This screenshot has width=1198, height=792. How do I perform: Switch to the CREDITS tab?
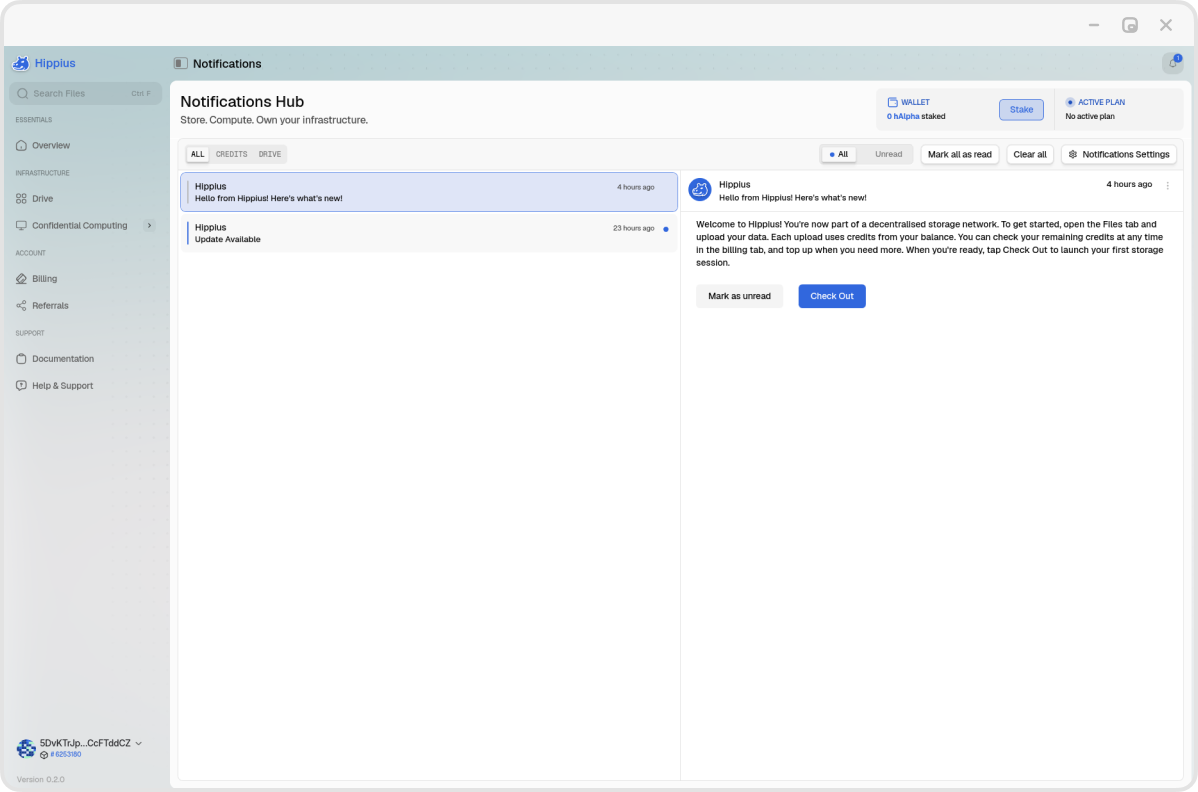232,154
